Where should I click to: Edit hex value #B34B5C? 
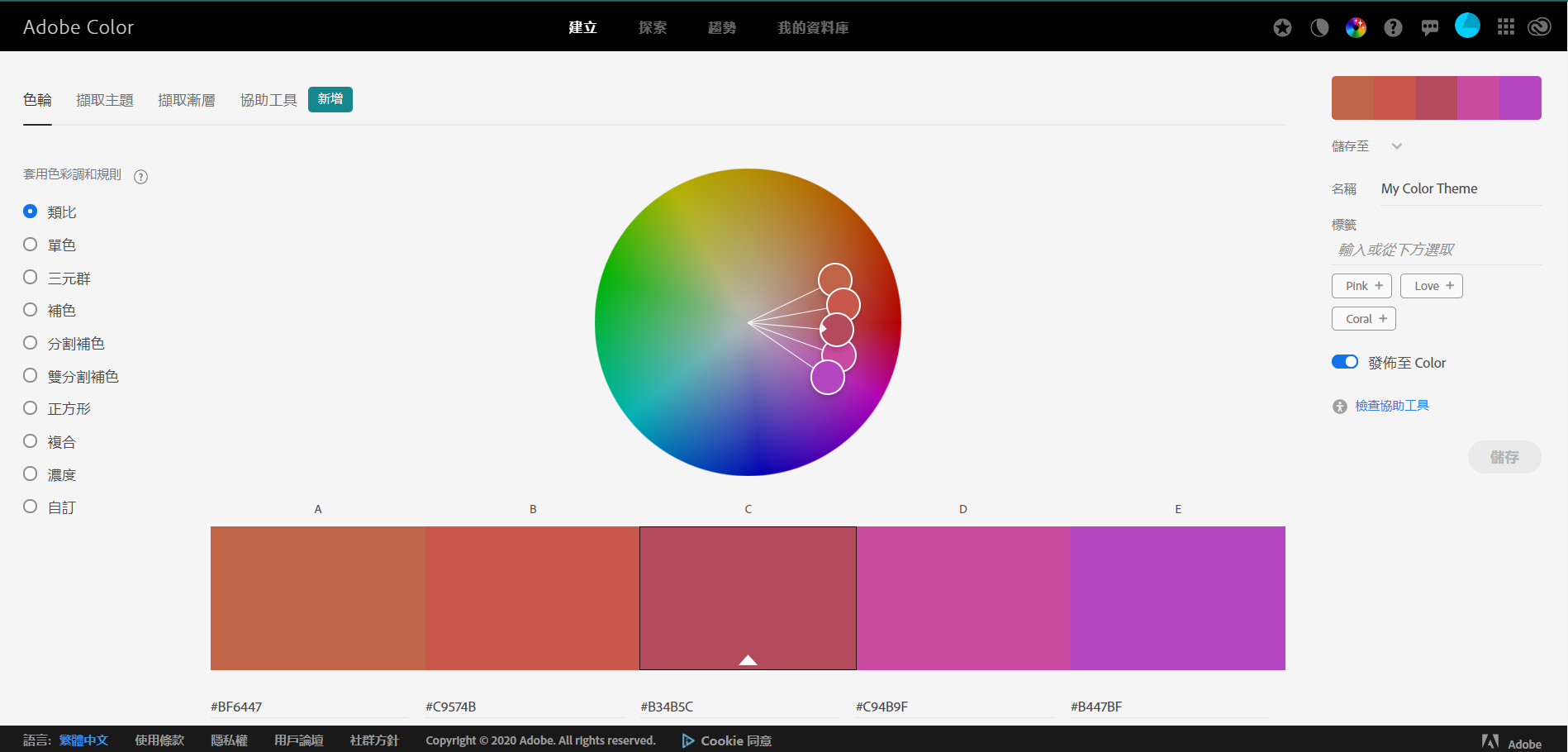tap(739, 707)
